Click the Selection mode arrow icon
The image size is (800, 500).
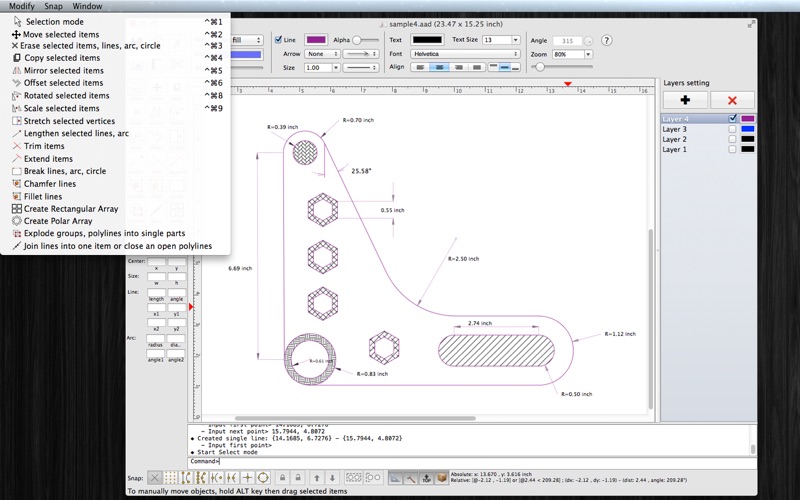tap(18, 21)
